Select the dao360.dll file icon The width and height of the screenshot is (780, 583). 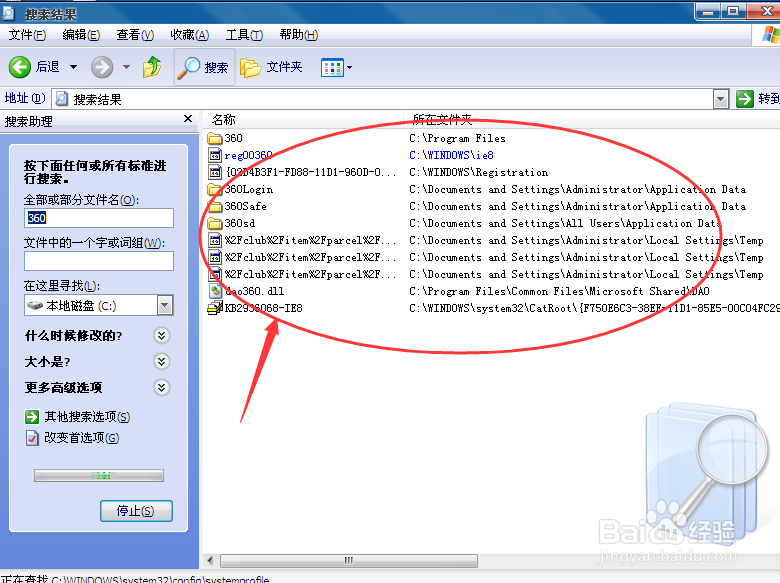point(215,291)
